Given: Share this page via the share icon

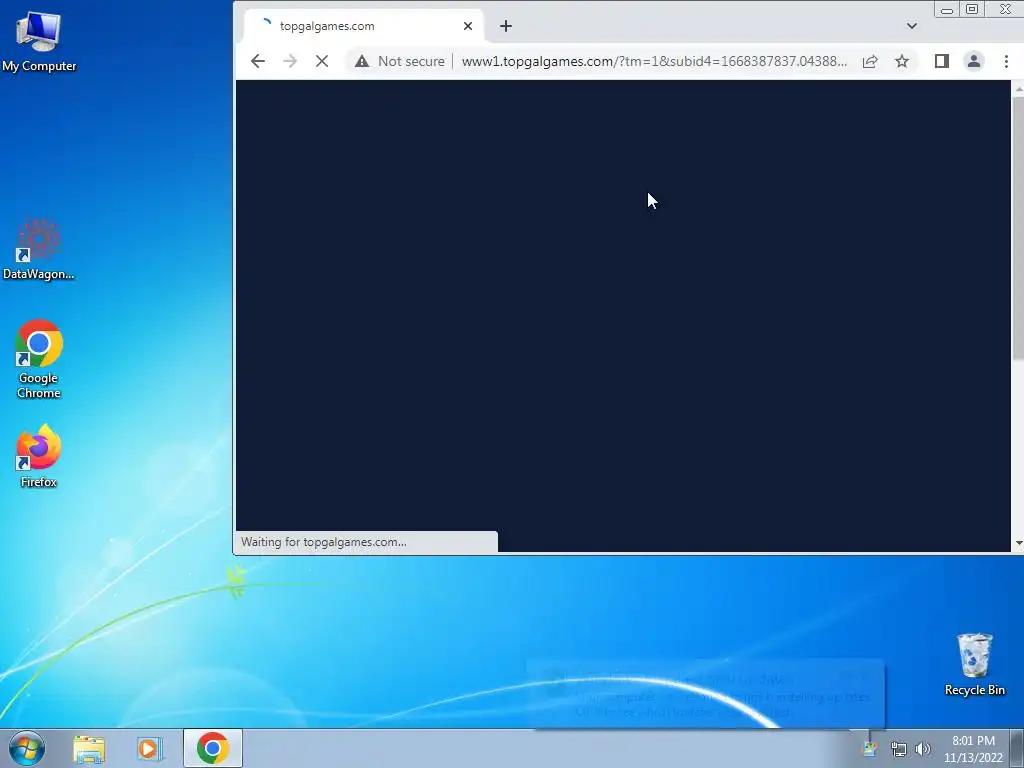Looking at the screenshot, I should tap(870, 61).
